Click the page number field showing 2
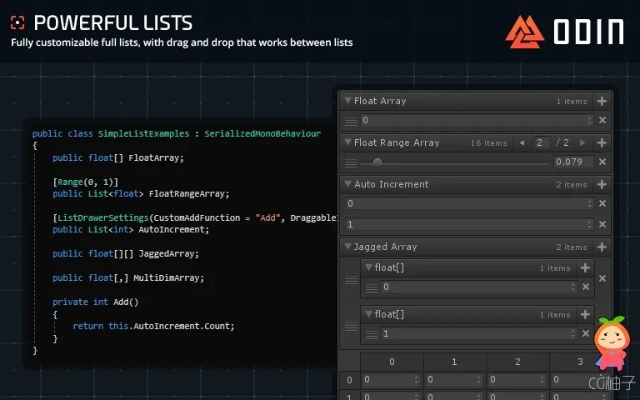 [x=541, y=143]
